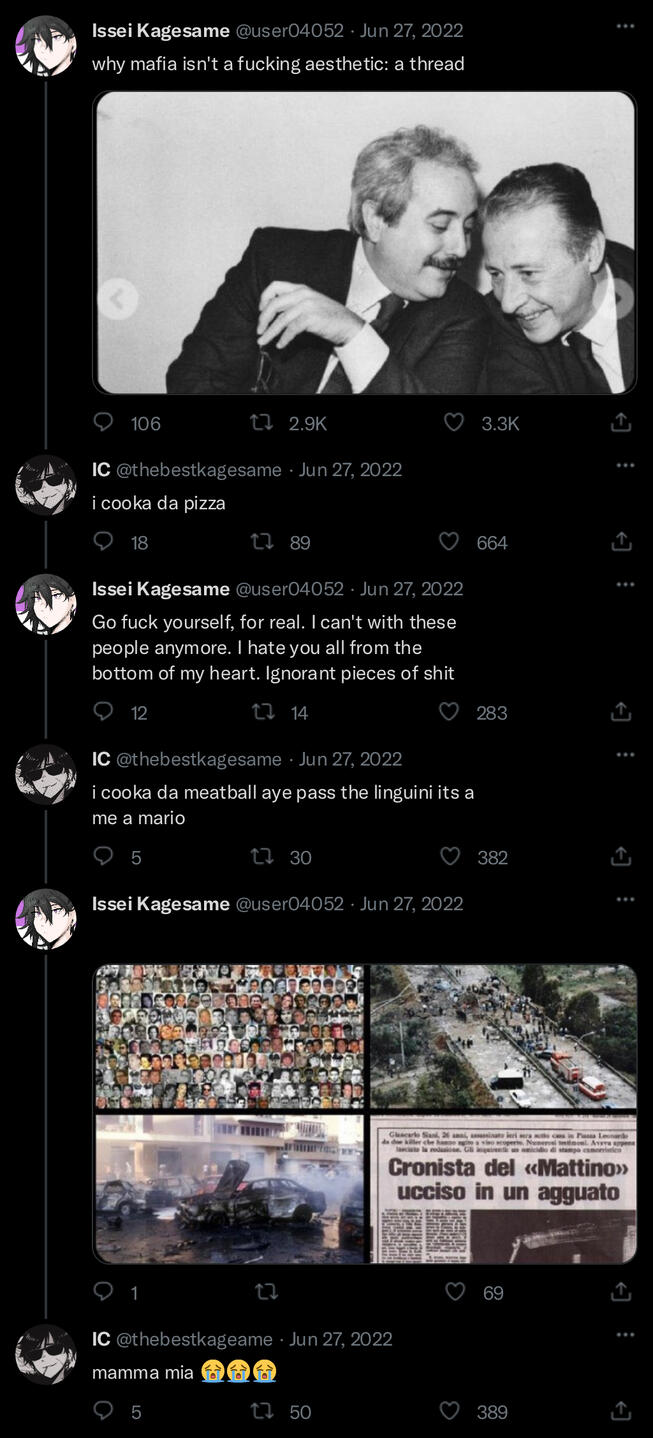Reply to the 'Go fuck yourself' tweet
653x1438 pixels.
click(104, 712)
